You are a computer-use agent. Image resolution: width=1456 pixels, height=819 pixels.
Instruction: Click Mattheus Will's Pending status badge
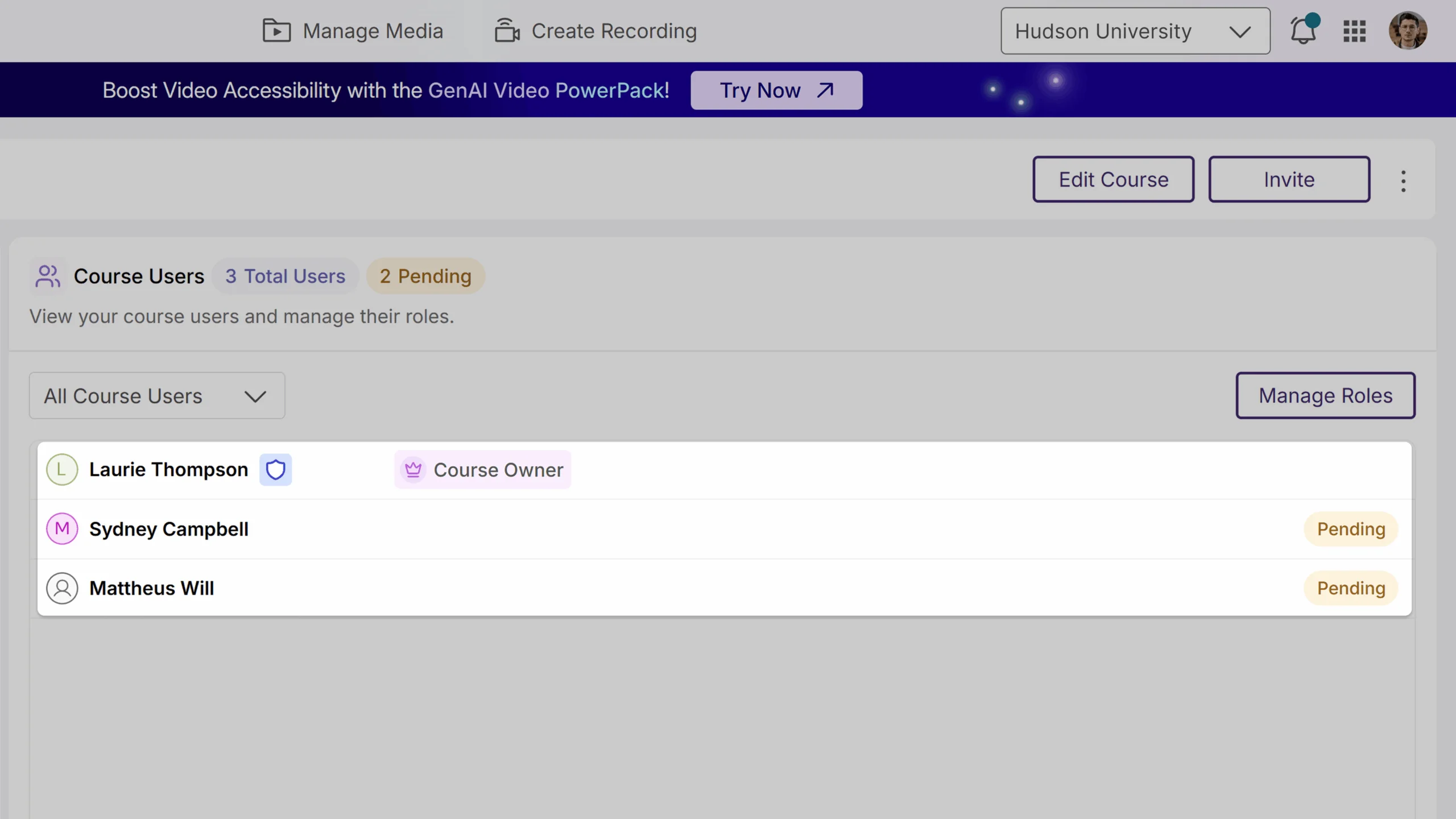(1351, 588)
